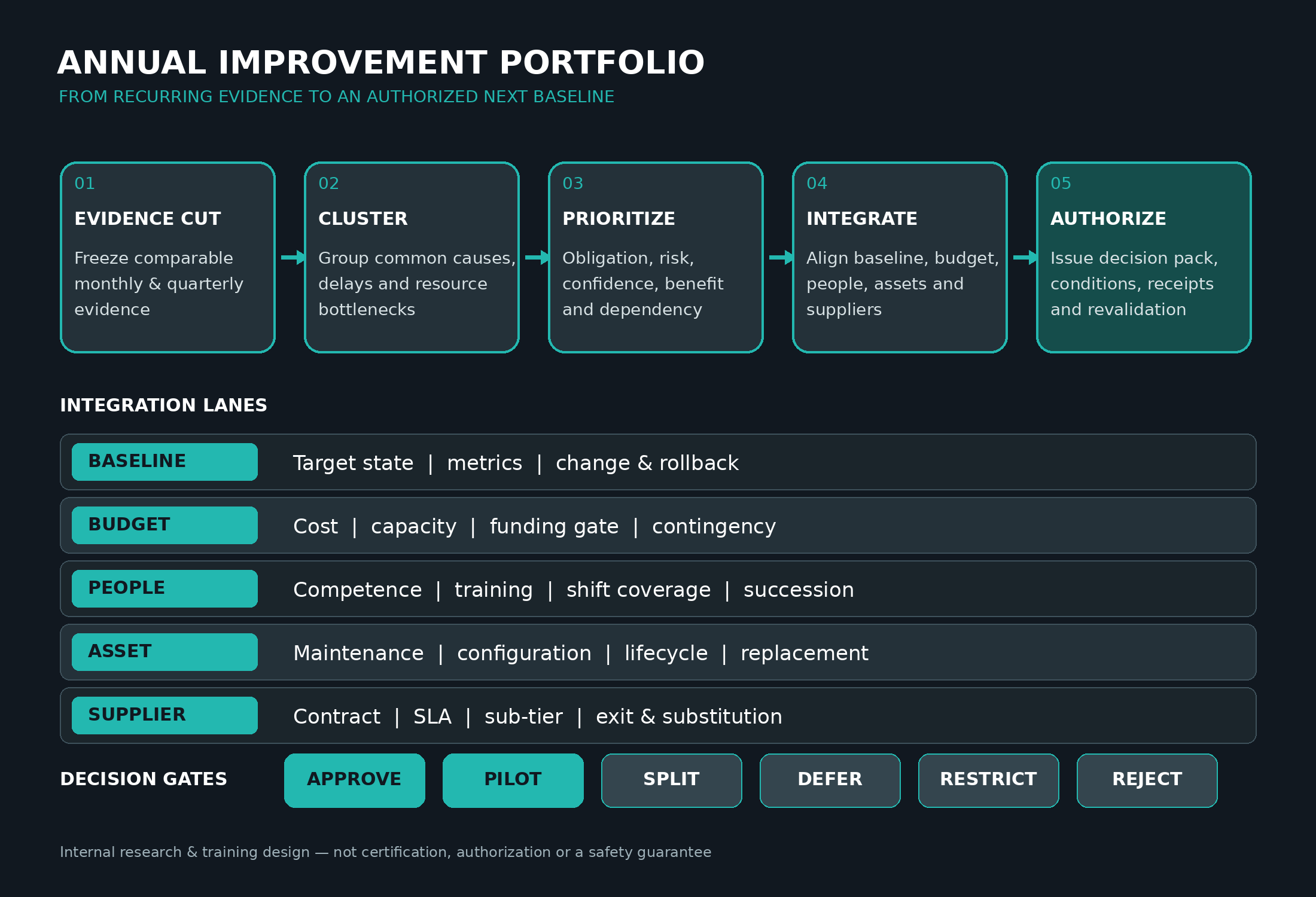This screenshot has height=897, width=1316.
Task: Select the SUPPLIER lane label
Action: click(x=164, y=715)
